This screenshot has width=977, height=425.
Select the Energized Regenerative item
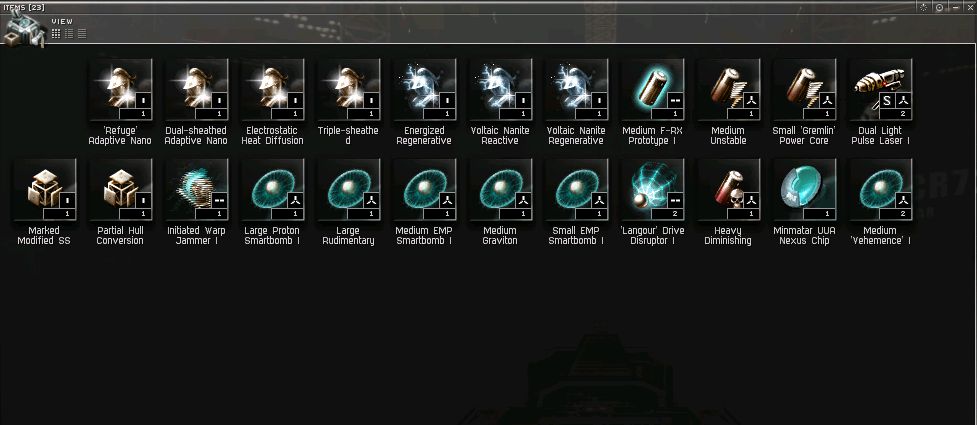coord(424,89)
